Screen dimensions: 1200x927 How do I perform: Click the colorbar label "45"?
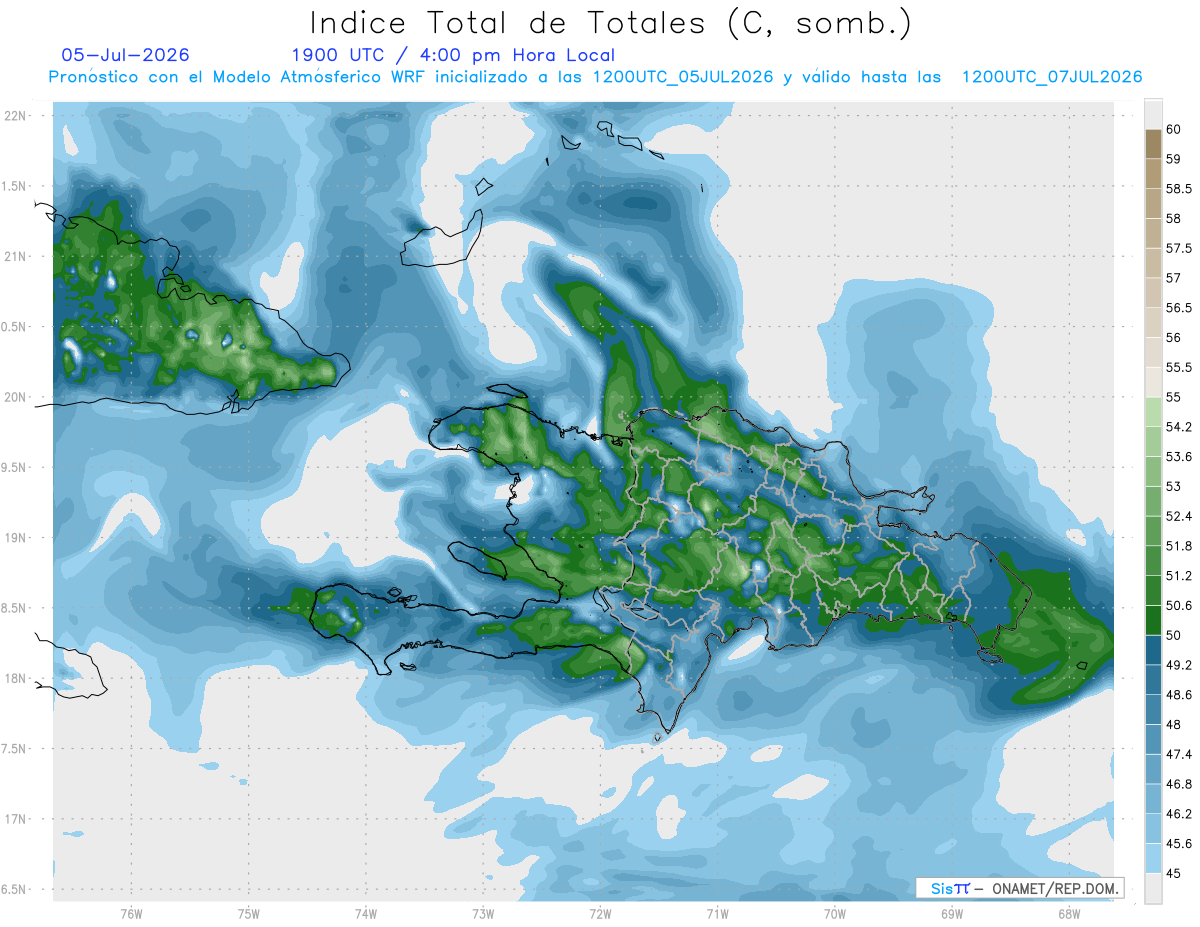tap(1175, 874)
